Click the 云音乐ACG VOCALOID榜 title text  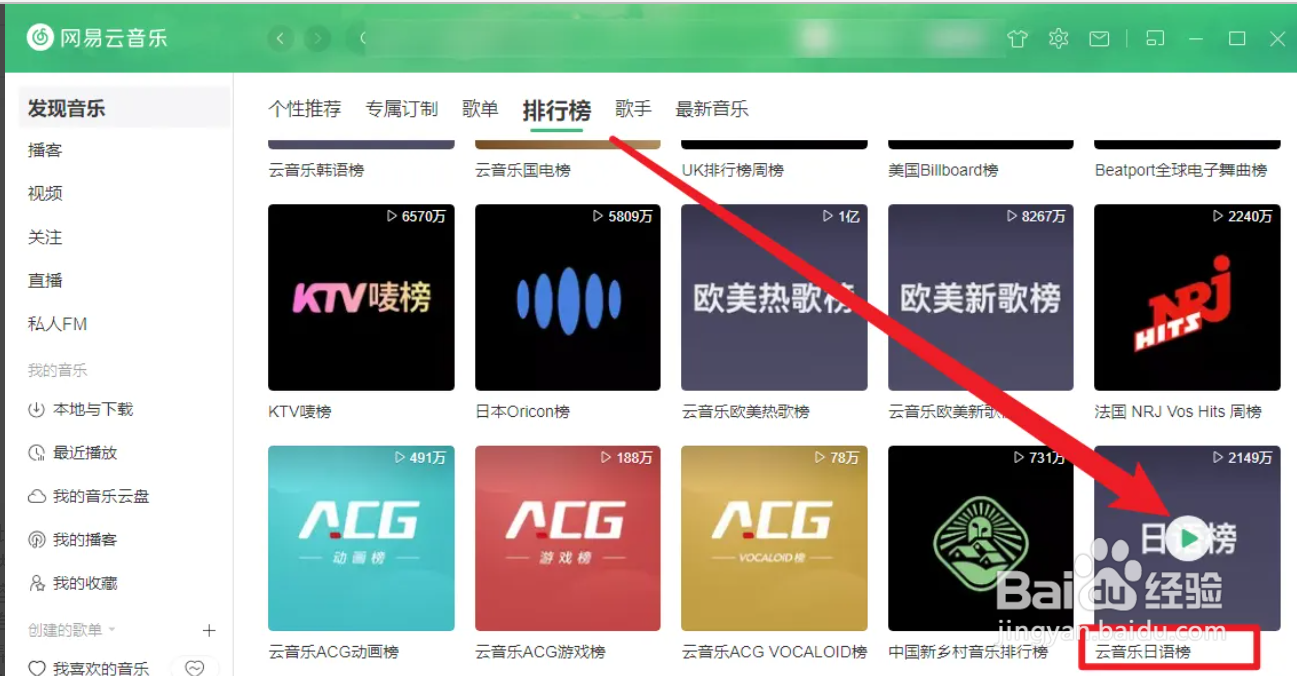point(774,652)
